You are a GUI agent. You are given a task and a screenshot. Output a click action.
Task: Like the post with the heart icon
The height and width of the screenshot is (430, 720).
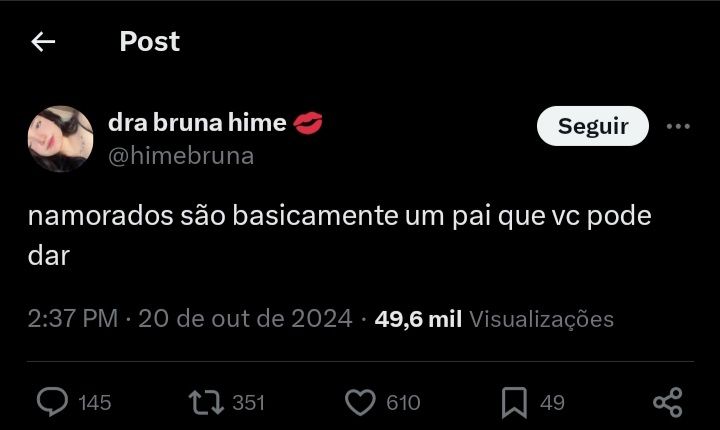coord(360,402)
